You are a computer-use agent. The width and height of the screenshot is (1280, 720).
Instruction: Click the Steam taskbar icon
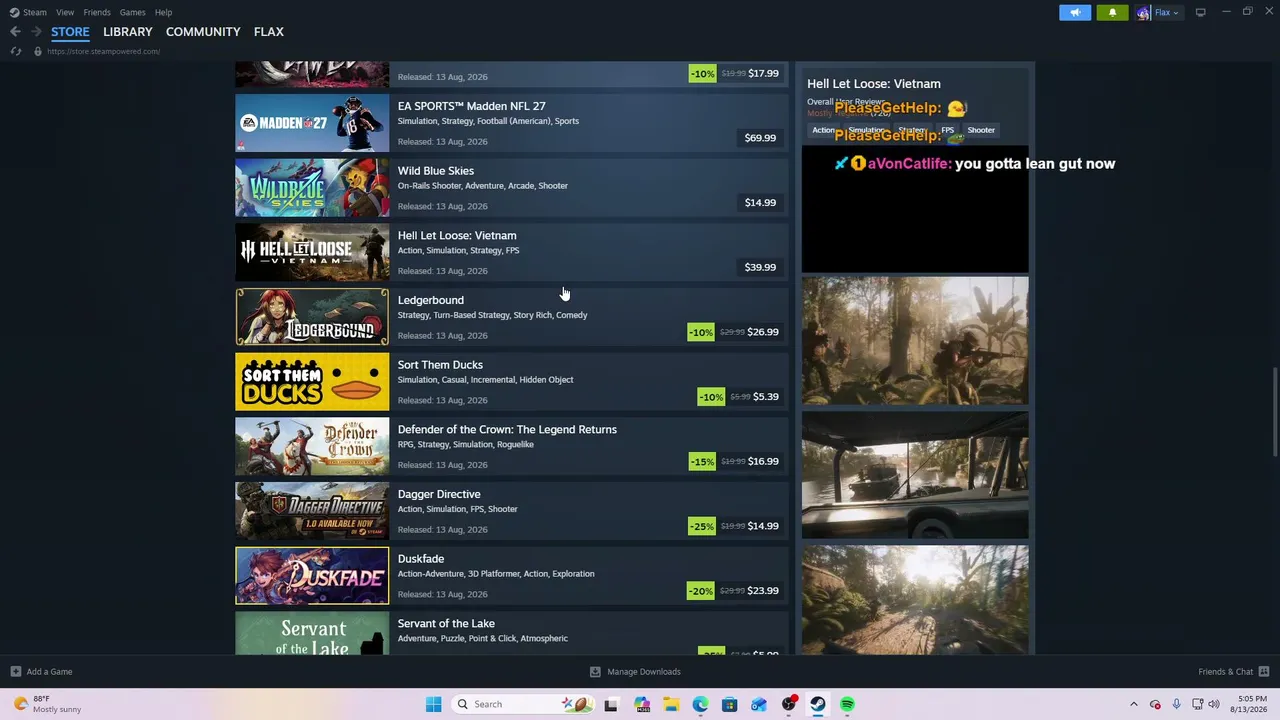(818, 704)
